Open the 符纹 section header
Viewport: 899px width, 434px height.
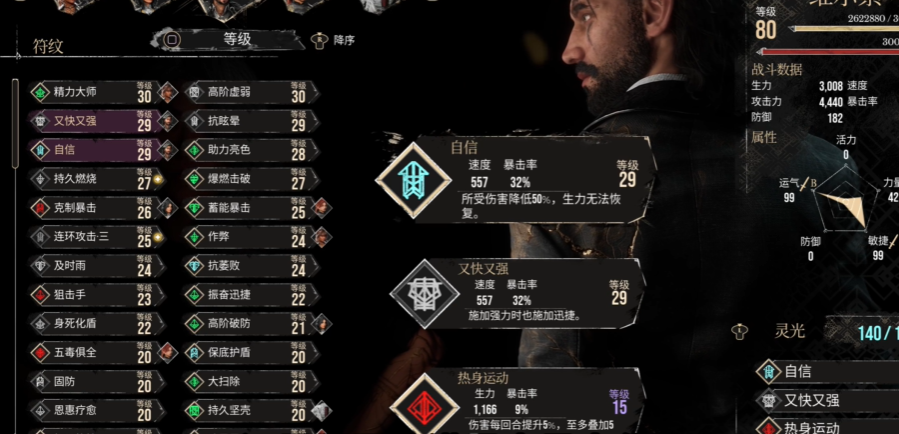coord(48,46)
